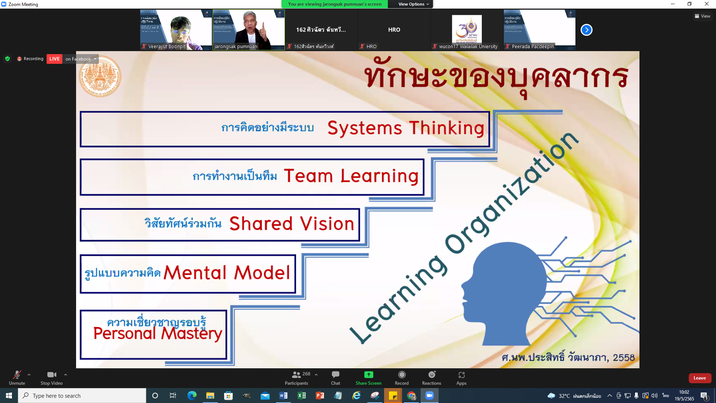This screenshot has width=716, height=403.
Task: Open the Participants panel
Action: click(x=296, y=378)
